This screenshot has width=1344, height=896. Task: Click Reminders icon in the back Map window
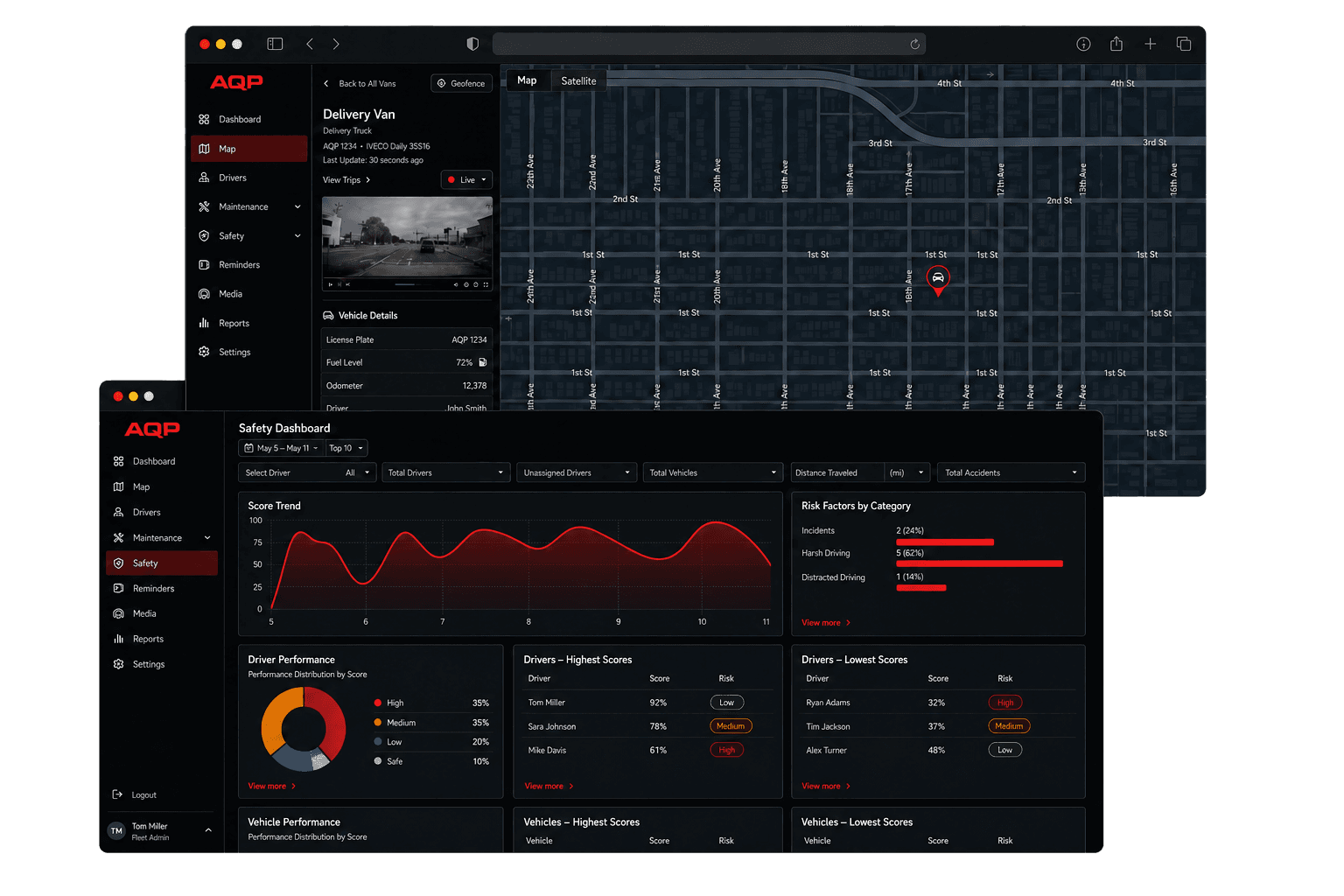pyautogui.click(x=204, y=265)
